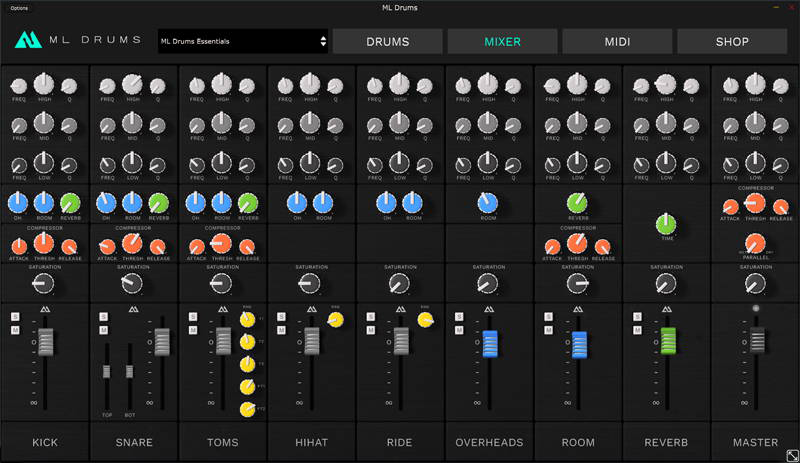Click the Overheads channel's blue Room knob
Image resolution: width=800 pixels, height=463 pixels.
488,202
